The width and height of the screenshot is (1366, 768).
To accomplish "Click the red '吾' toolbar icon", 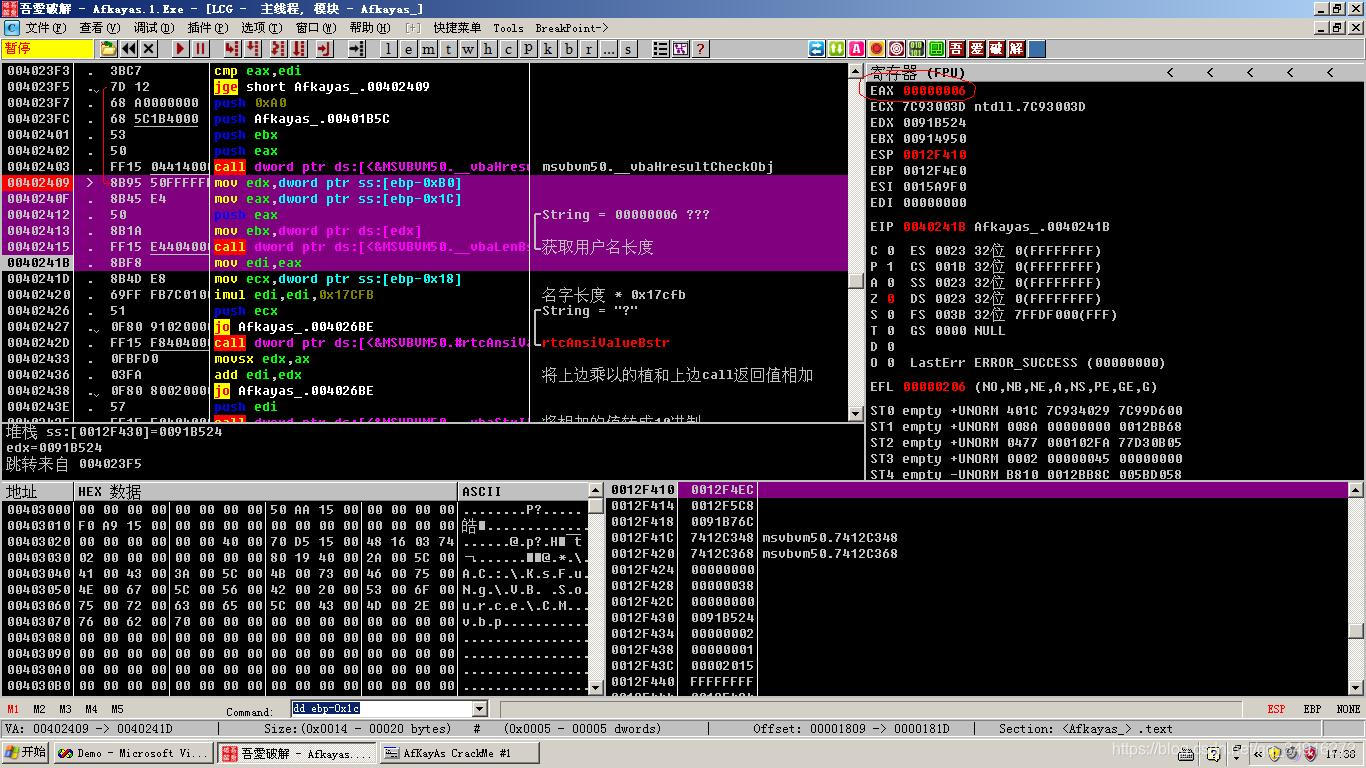I will pos(957,48).
